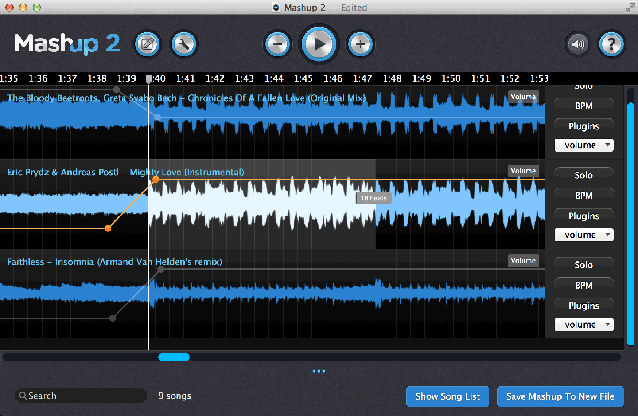Open Plugins for the Faithless Insomnia track

583,305
